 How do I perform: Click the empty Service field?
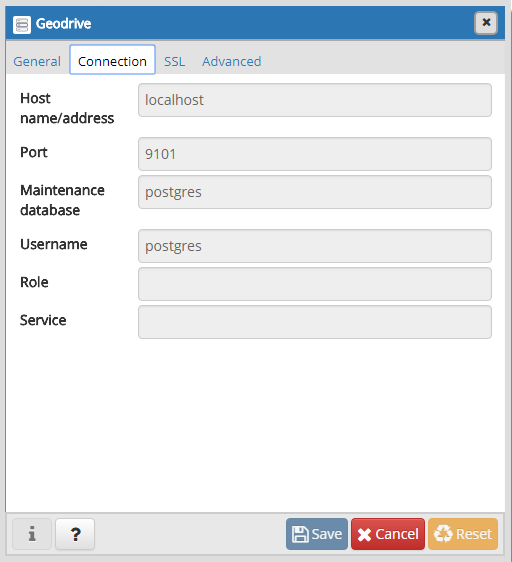click(315, 322)
